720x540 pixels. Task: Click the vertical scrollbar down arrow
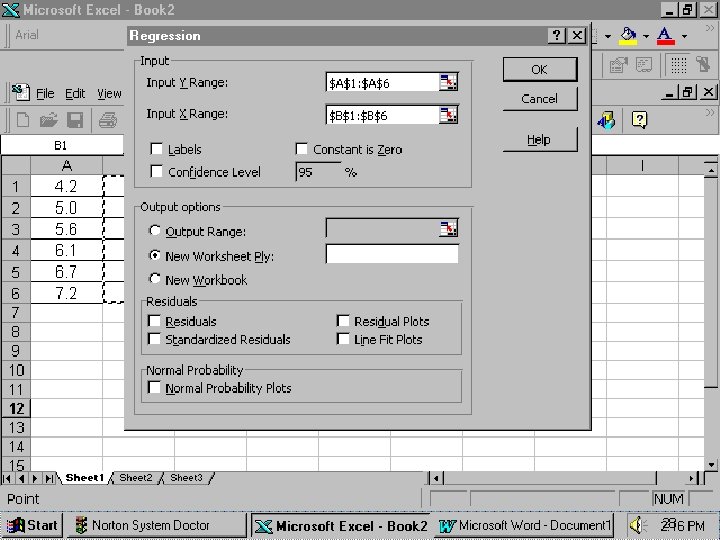coord(710,464)
